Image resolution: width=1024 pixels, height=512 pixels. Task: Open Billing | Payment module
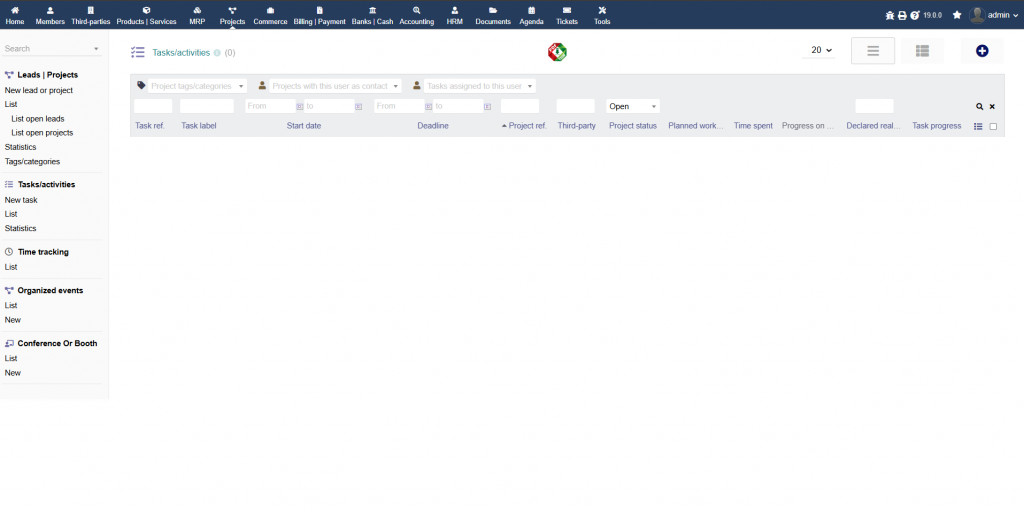point(319,15)
